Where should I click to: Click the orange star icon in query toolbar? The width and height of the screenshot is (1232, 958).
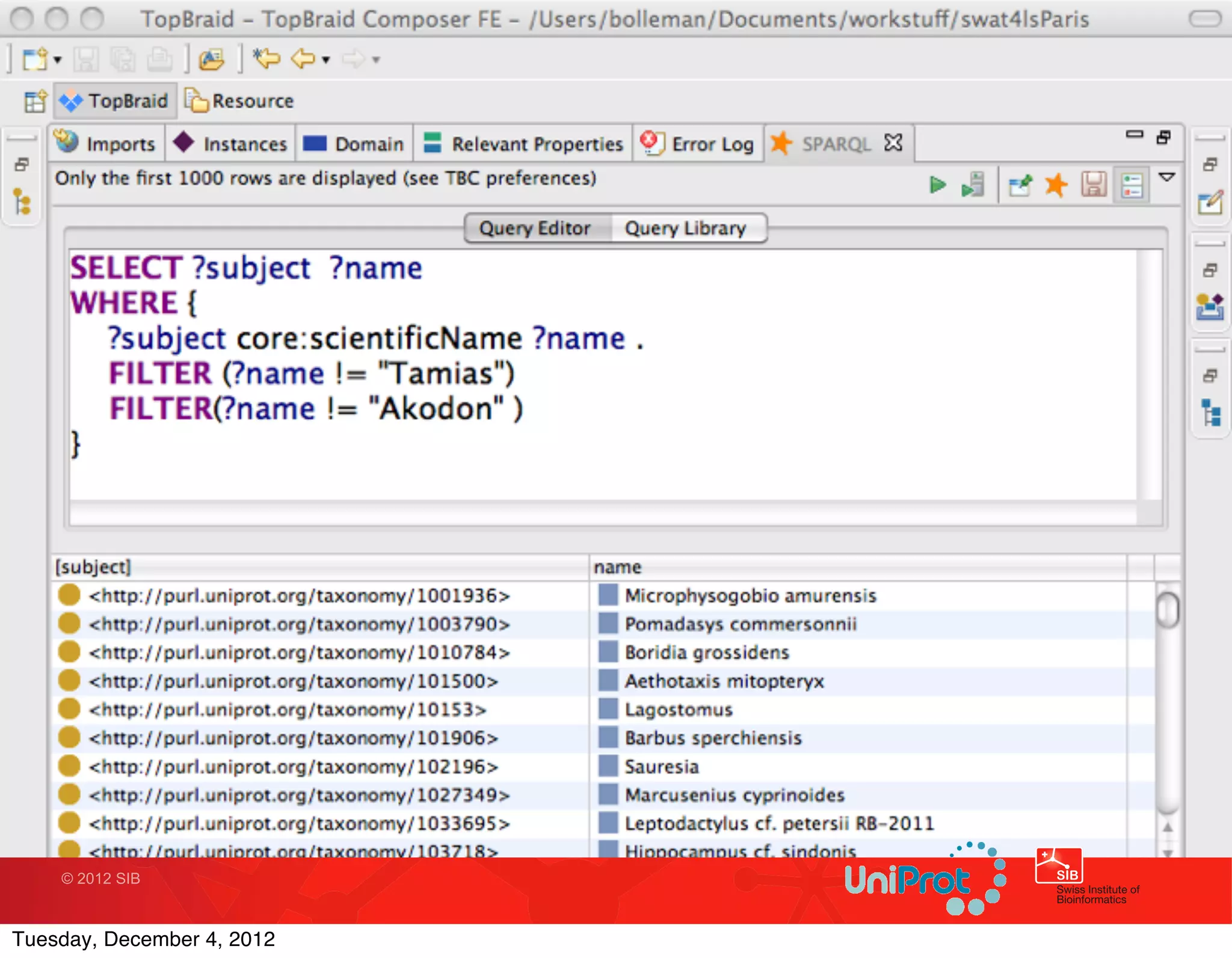(x=1056, y=185)
